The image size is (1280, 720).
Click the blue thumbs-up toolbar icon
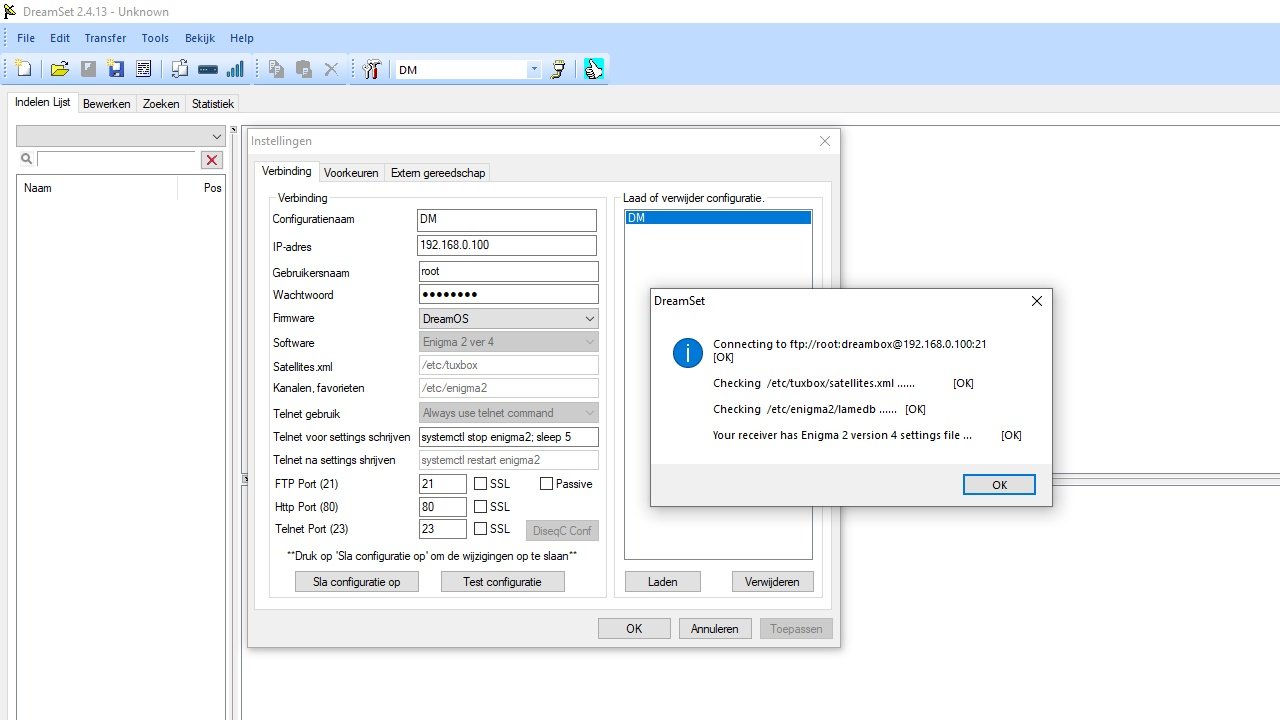click(x=594, y=69)
